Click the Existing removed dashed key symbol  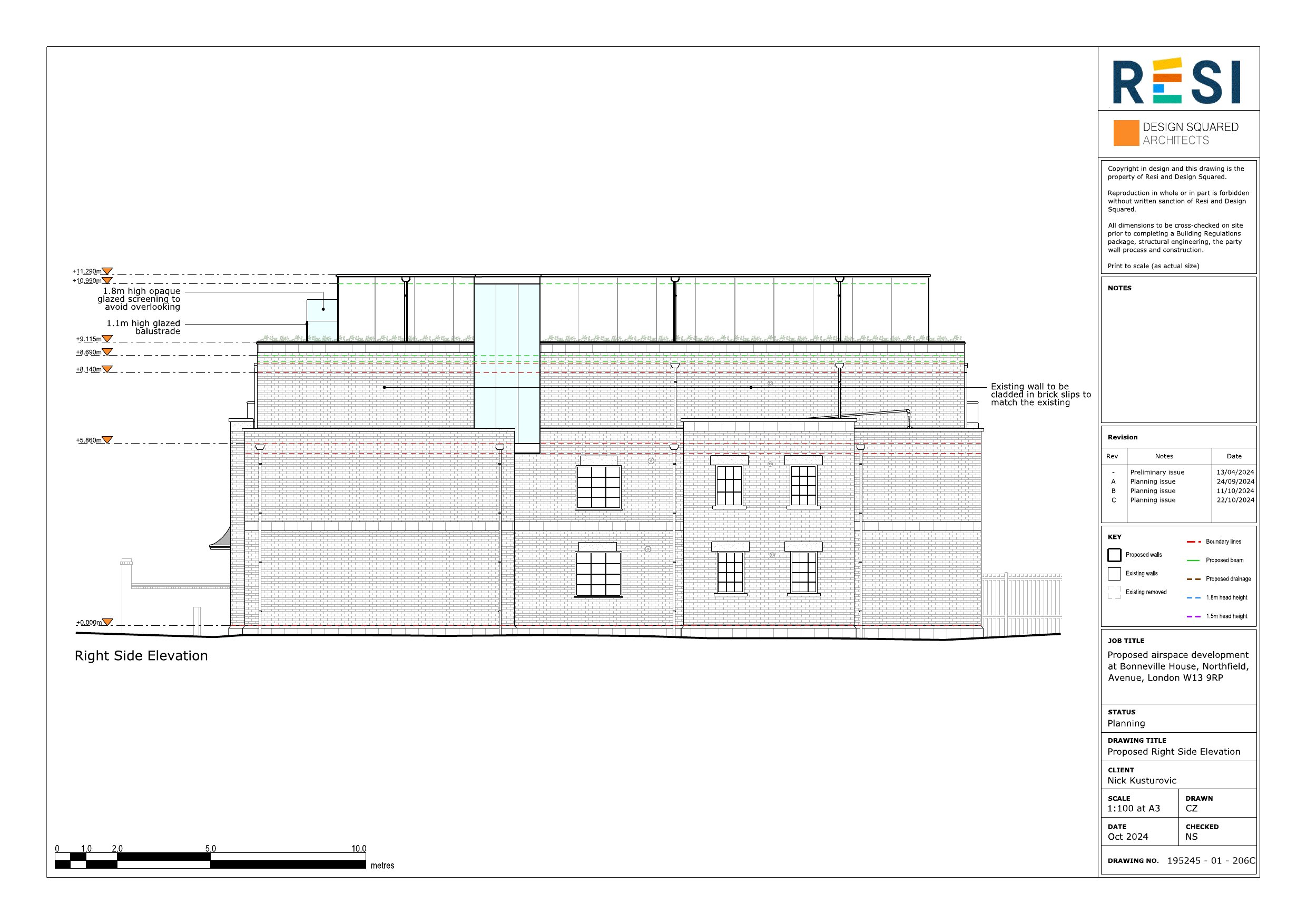(x=1114, y=592)
